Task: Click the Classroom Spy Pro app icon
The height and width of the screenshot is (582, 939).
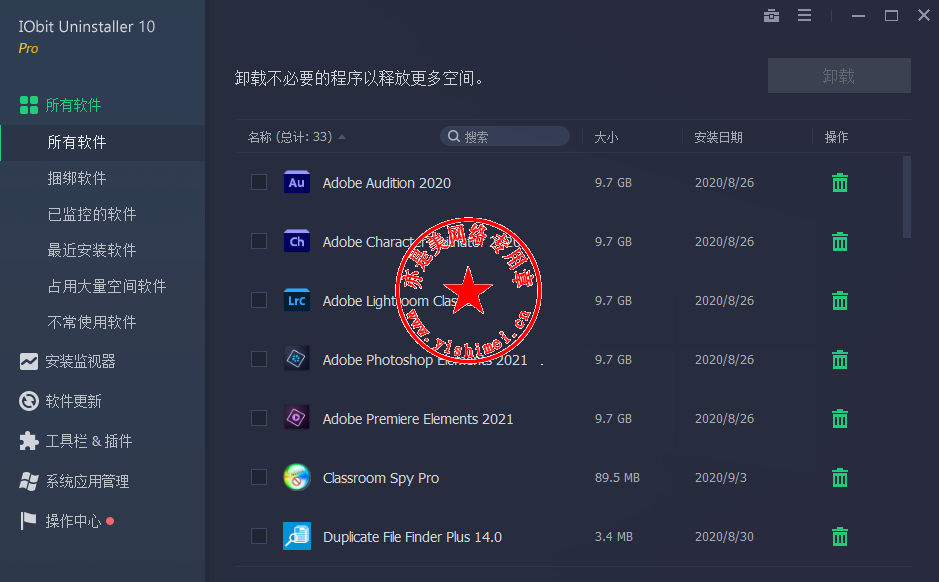Action: click(x=296, y=477)
